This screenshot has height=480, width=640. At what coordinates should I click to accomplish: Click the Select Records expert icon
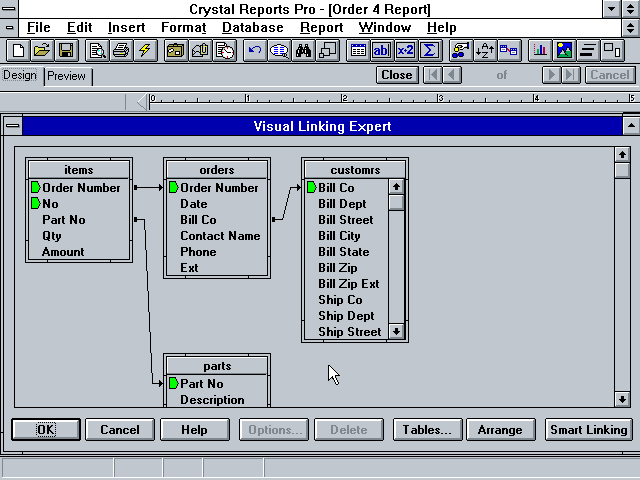pyautogui.click(x=460, y=51)
